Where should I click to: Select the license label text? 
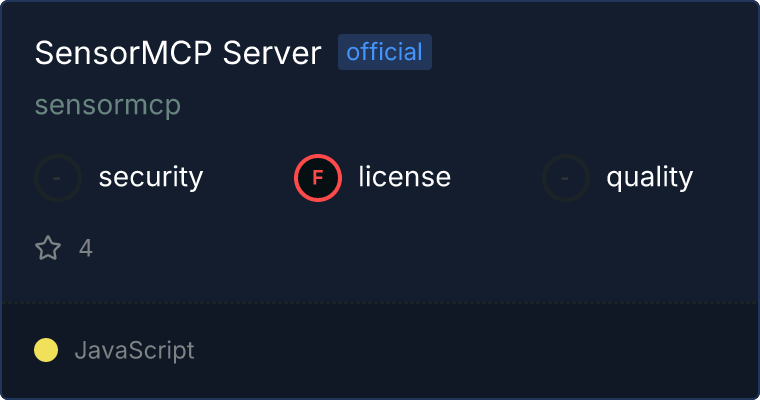click(405, 176)
